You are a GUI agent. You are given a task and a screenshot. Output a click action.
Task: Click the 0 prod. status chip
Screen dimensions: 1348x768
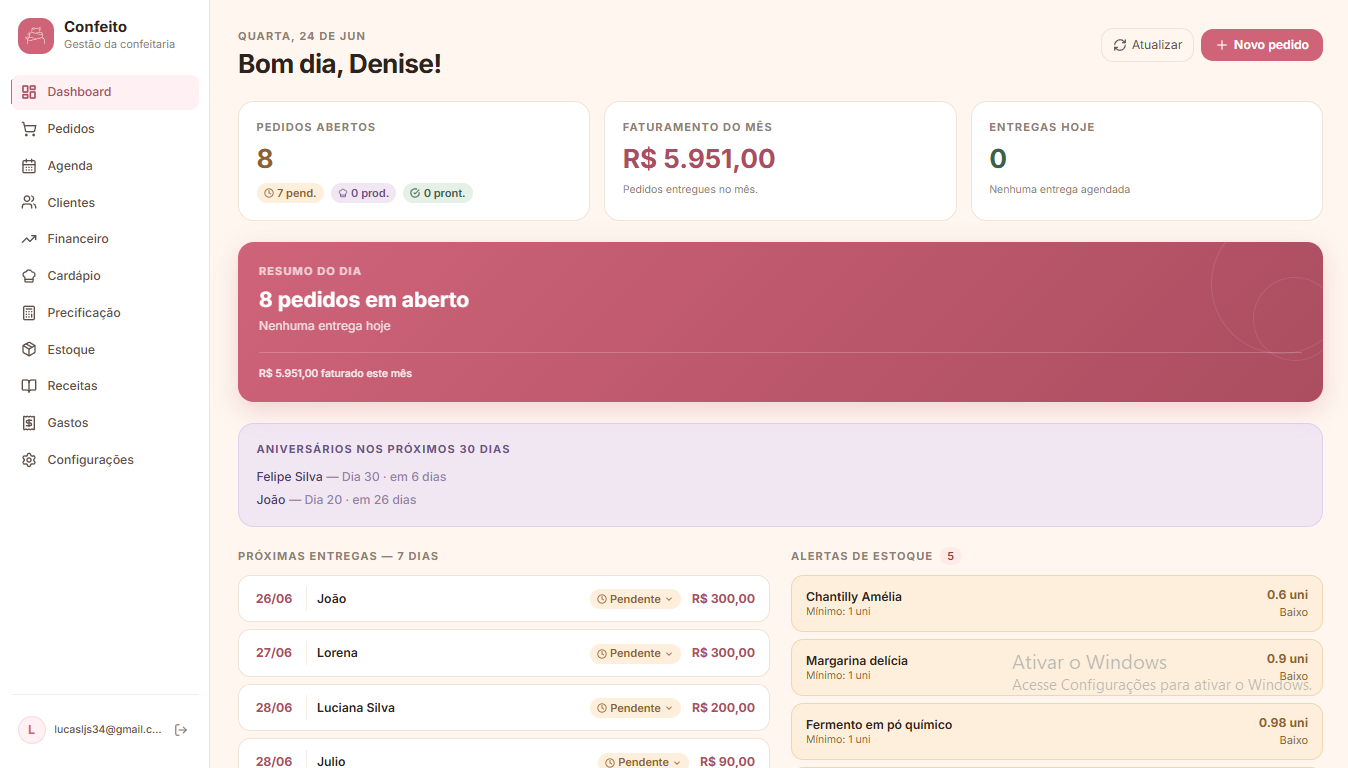point(363,193)
